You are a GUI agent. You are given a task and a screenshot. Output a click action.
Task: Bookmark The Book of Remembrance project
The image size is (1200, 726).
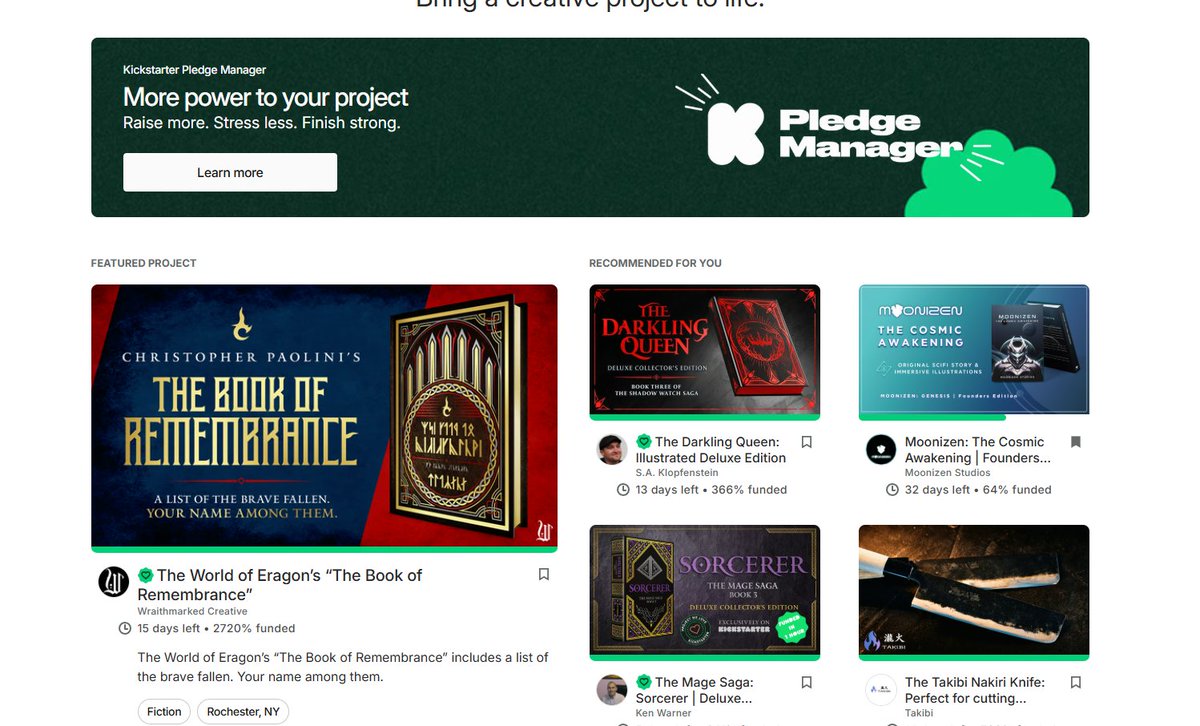pyautogui.click(x=544, y=575)
